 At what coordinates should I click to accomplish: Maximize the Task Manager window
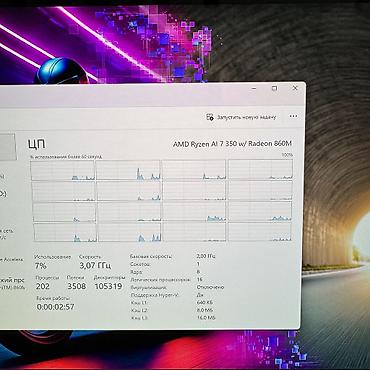pos(275,88)
